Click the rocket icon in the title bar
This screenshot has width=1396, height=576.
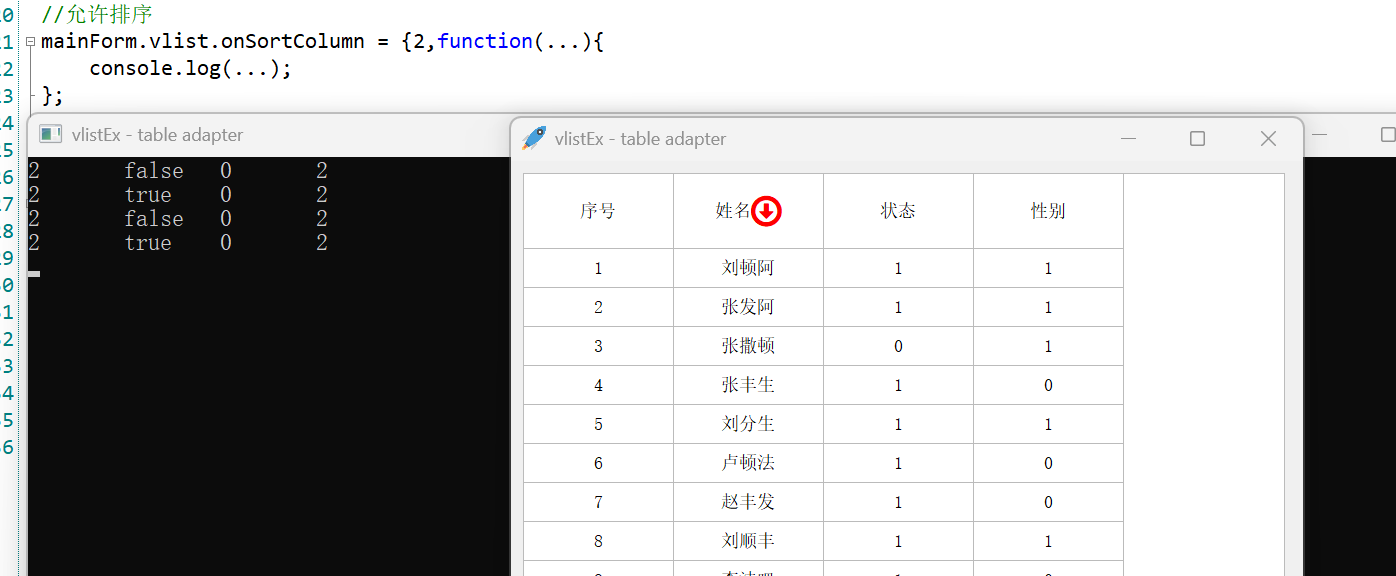[x=535, y=138]
